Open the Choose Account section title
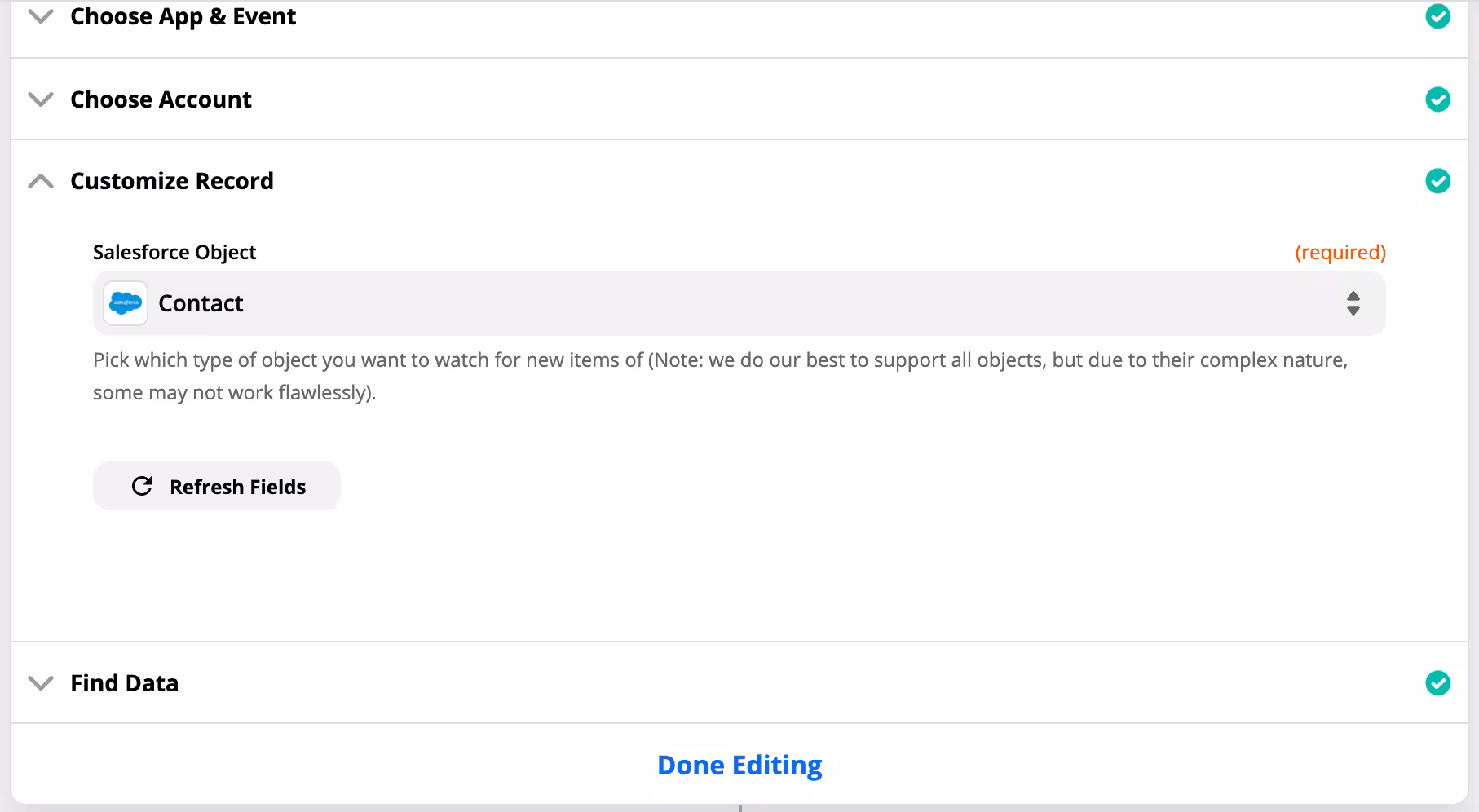The width and height of the screenshot is (1479, 812). click(x=161, y=99)
